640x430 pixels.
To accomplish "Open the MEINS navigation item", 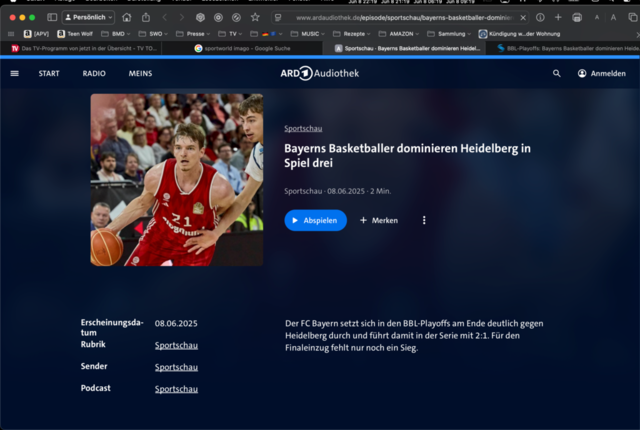I will click(x=140, y=73).
